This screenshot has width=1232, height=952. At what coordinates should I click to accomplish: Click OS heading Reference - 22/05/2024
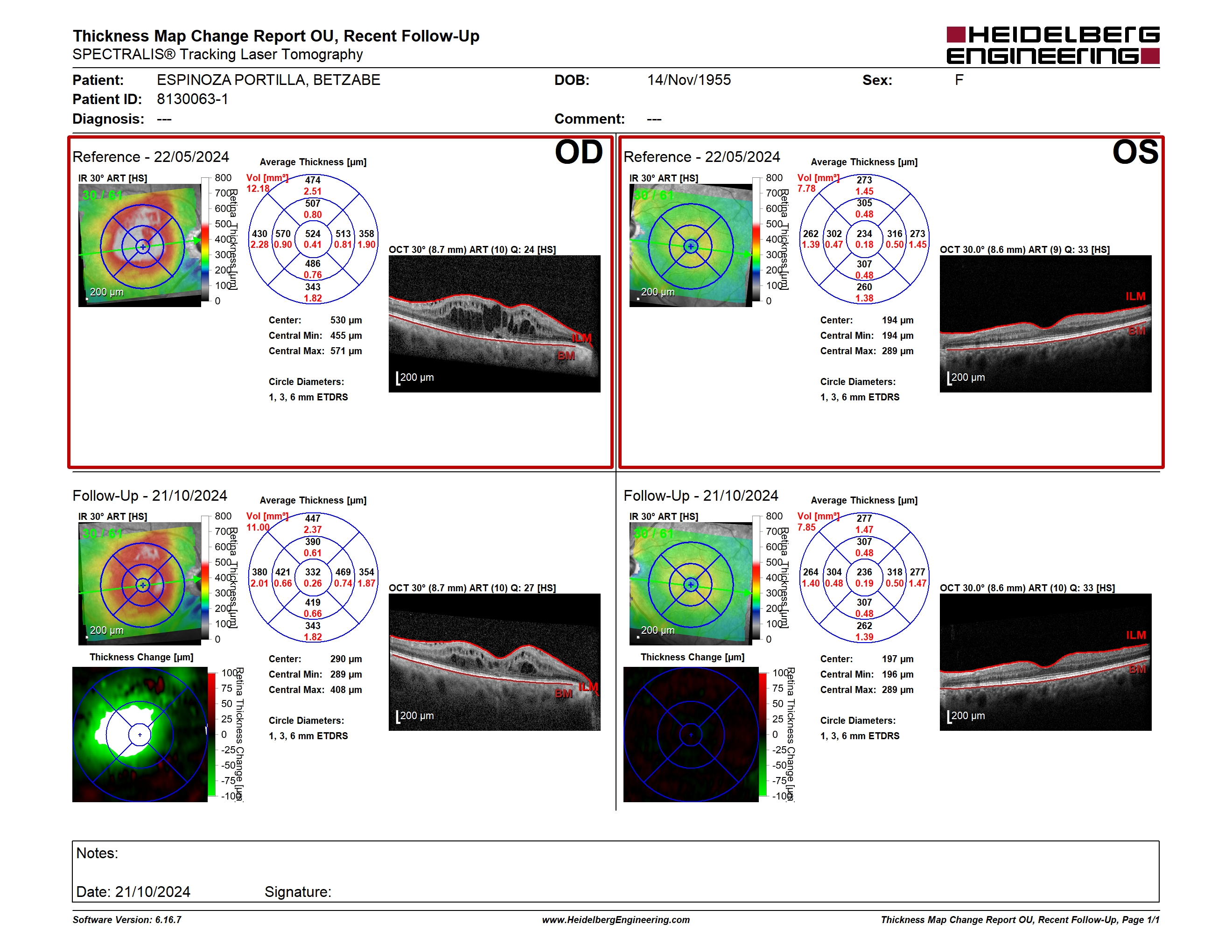(702, 157)
